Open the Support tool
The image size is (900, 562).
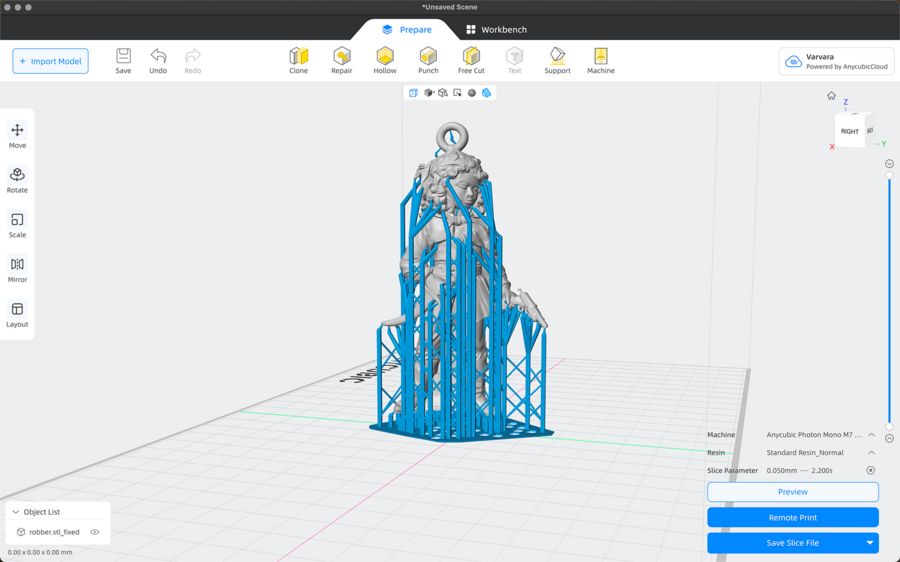(557, 60)
